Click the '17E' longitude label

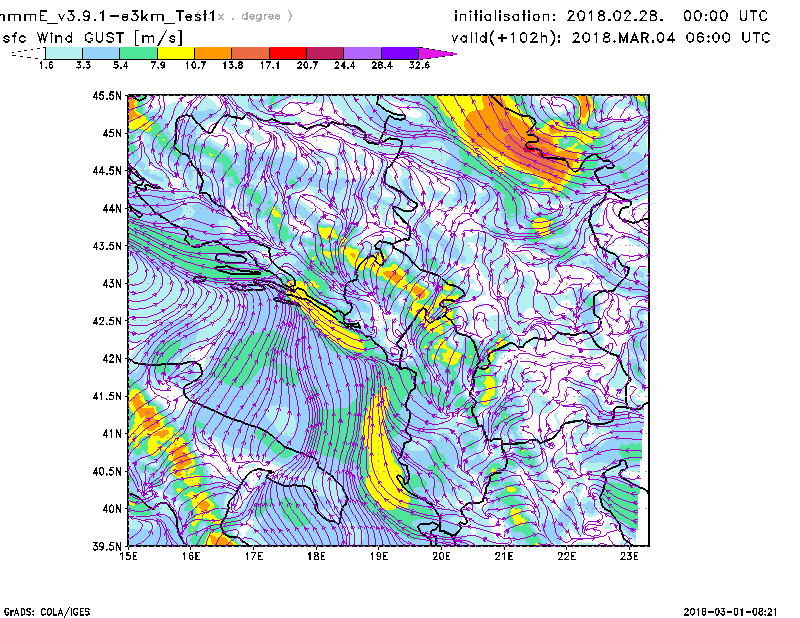click(254, 556)
